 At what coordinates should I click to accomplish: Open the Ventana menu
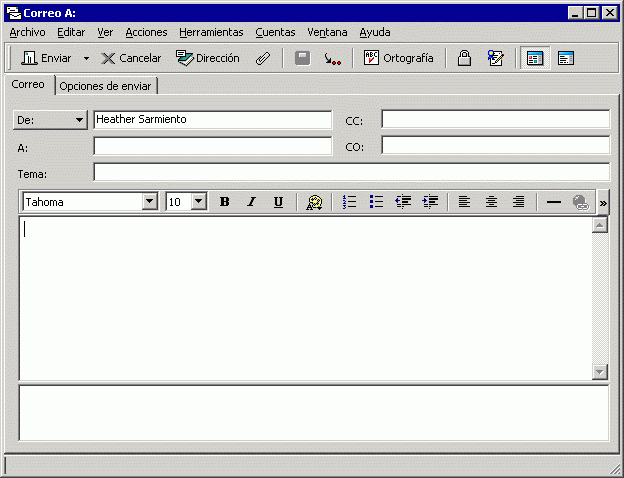[x=327, y=32]
